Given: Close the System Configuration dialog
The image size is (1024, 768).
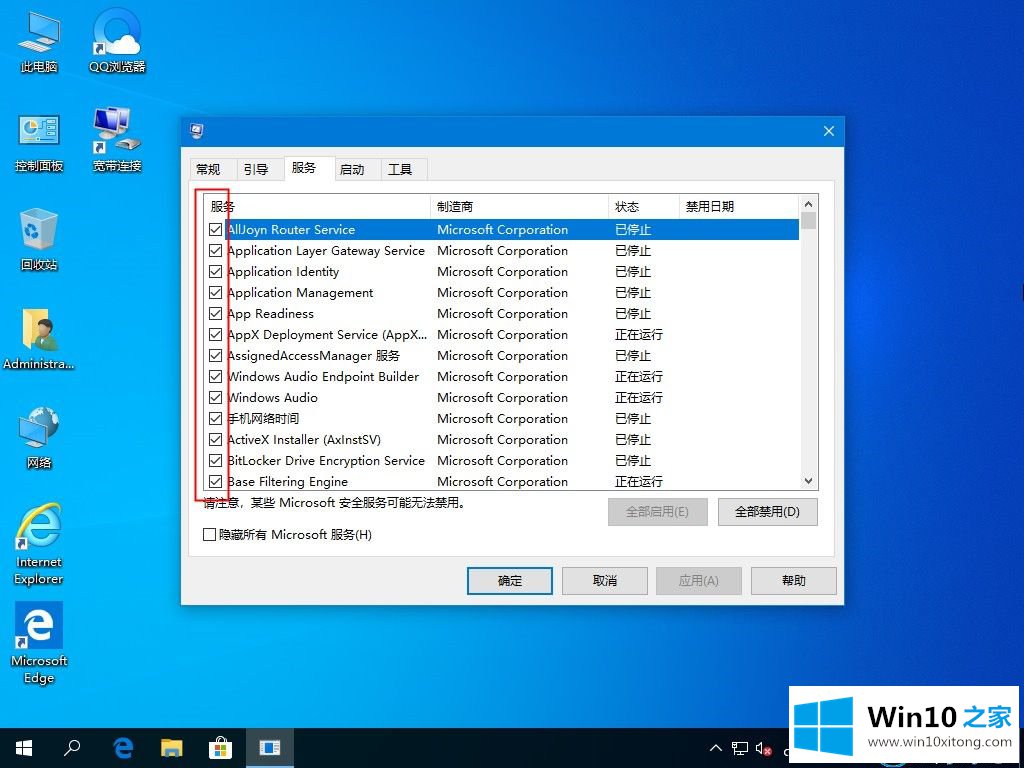Looking at the screenshot, I should (x=829, y=131).
